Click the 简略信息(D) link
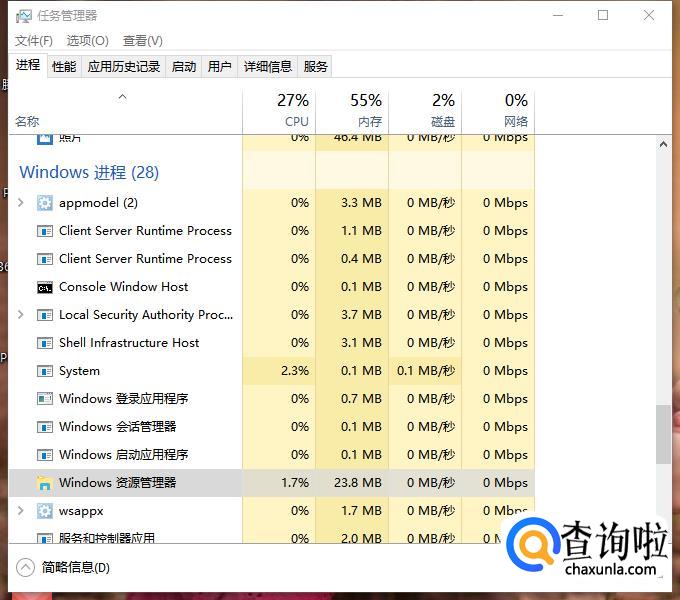The height and width of the screenshot is (600, 680). 76,567
